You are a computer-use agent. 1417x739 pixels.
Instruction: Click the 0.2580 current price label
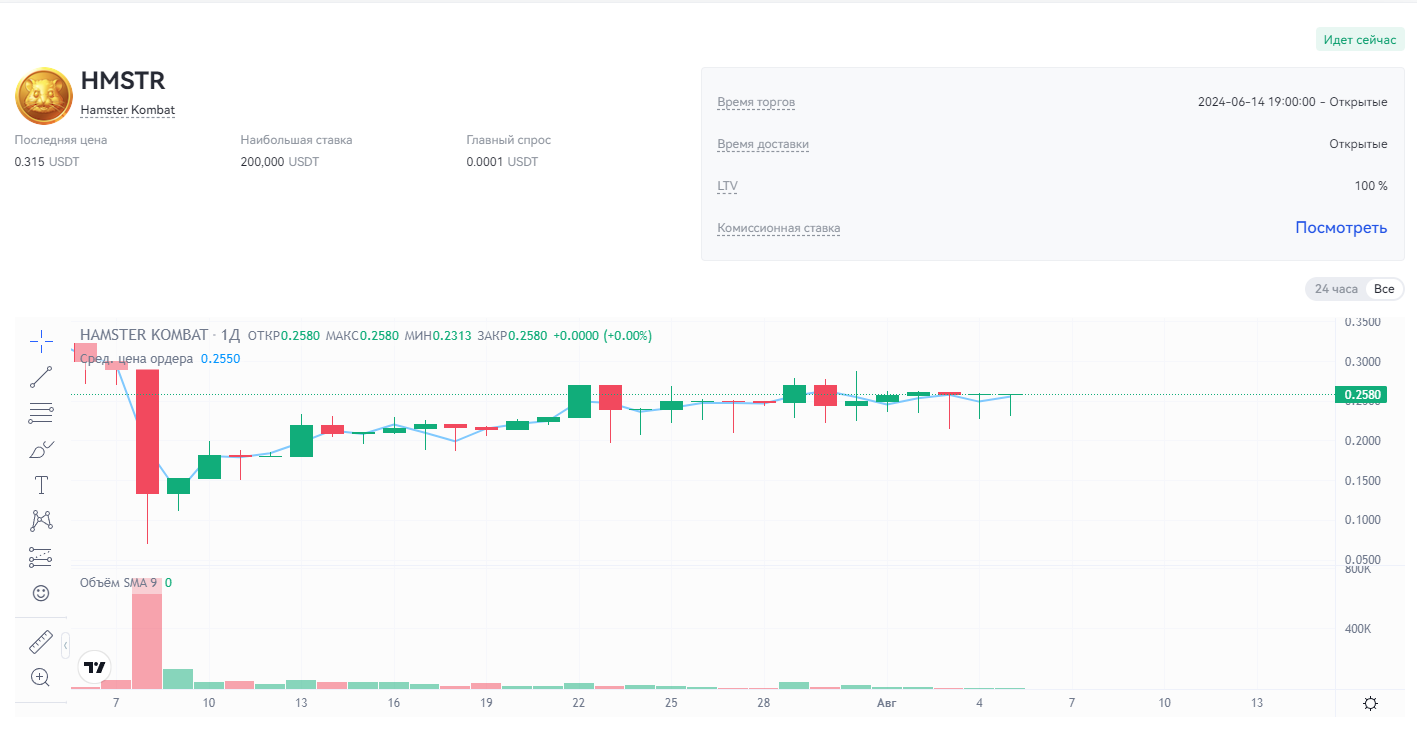pyautogui.click(x=1363, y=395)
